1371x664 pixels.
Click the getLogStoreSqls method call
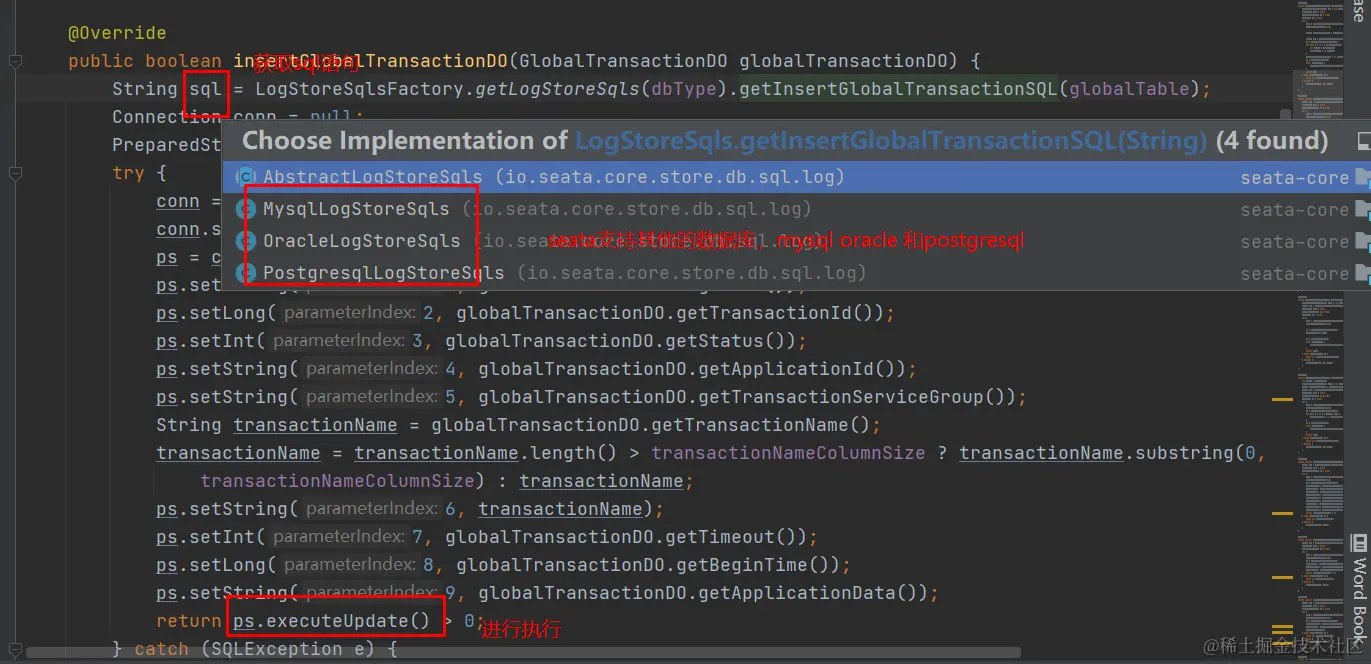click(558, 89)
